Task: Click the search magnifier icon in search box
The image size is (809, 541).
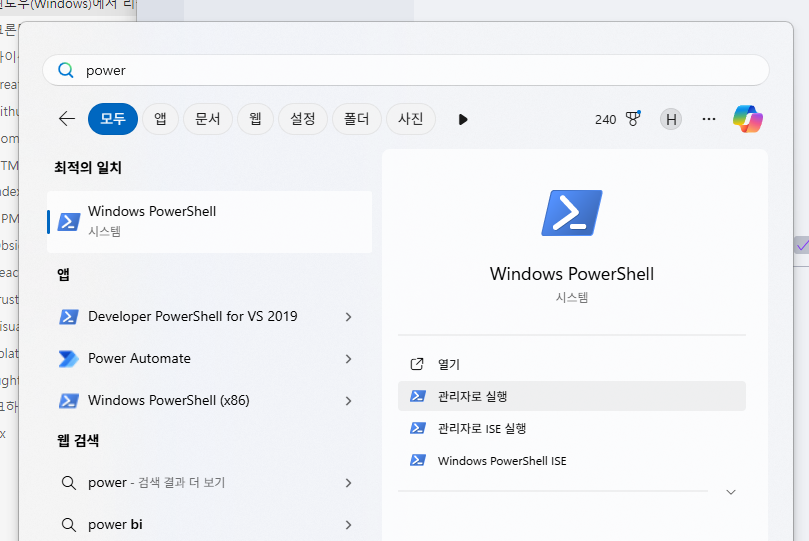Action: tap(66, 70)
